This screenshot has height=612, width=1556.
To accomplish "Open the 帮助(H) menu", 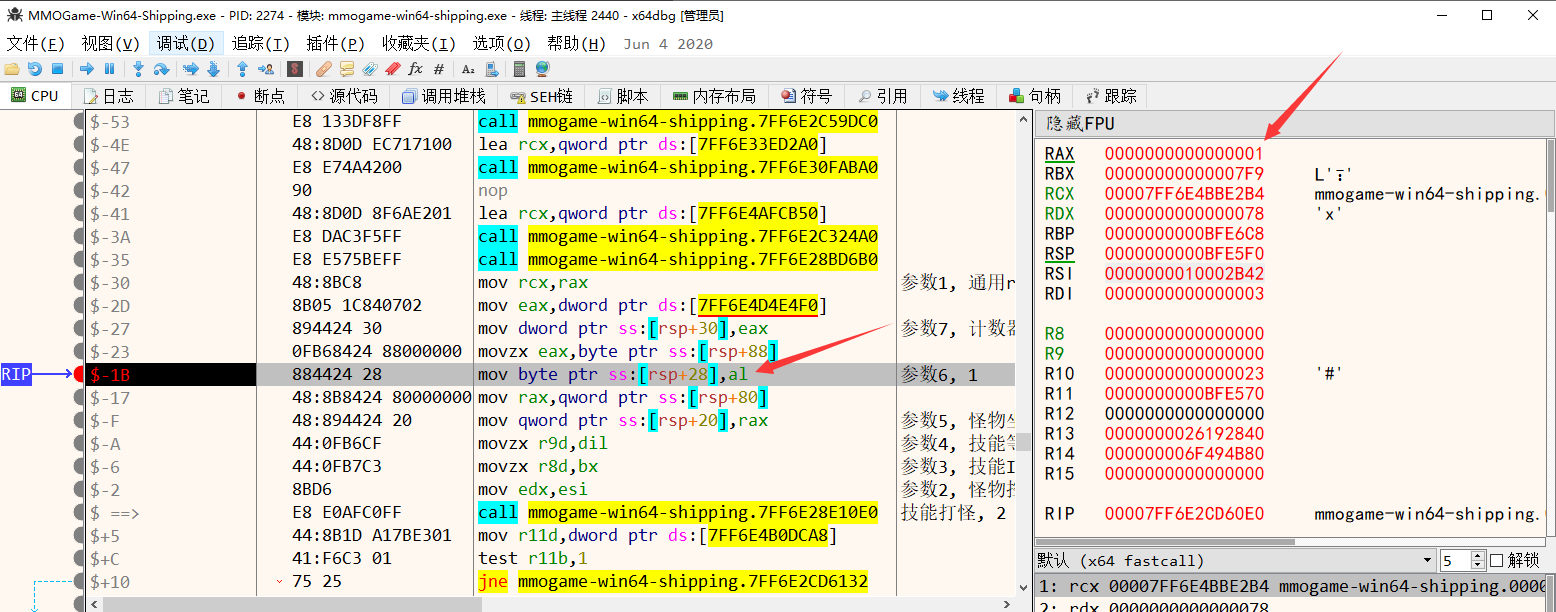I will pos(576,44).
